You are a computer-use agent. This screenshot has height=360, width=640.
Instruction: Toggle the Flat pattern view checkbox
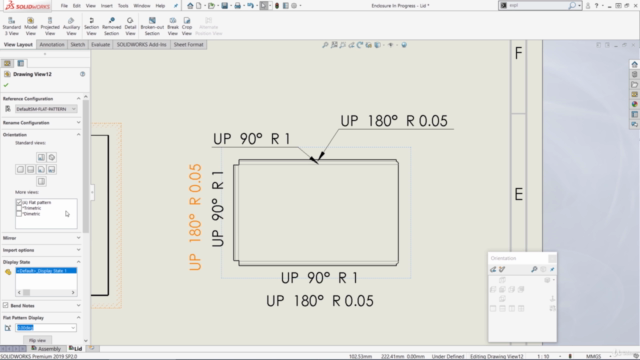[19, 202]
